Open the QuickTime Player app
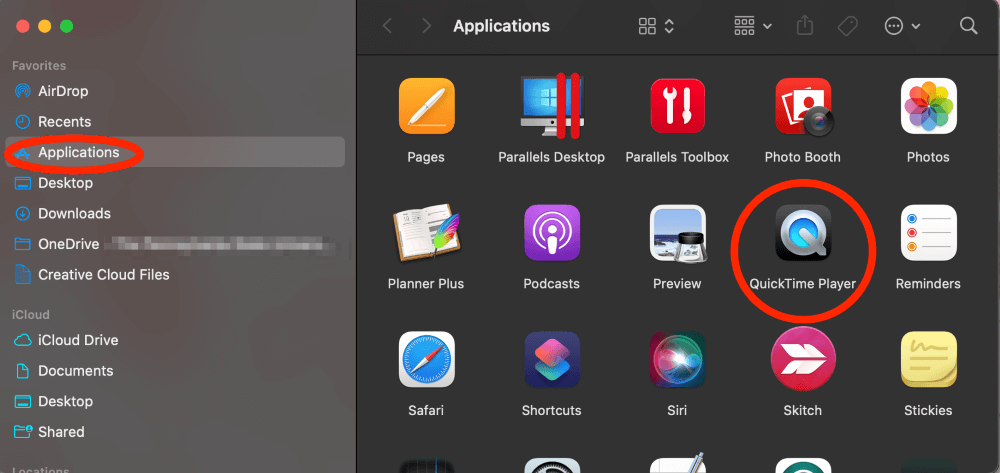Image resolution: width=1000 pixels, height=473 pixels. 802,234
